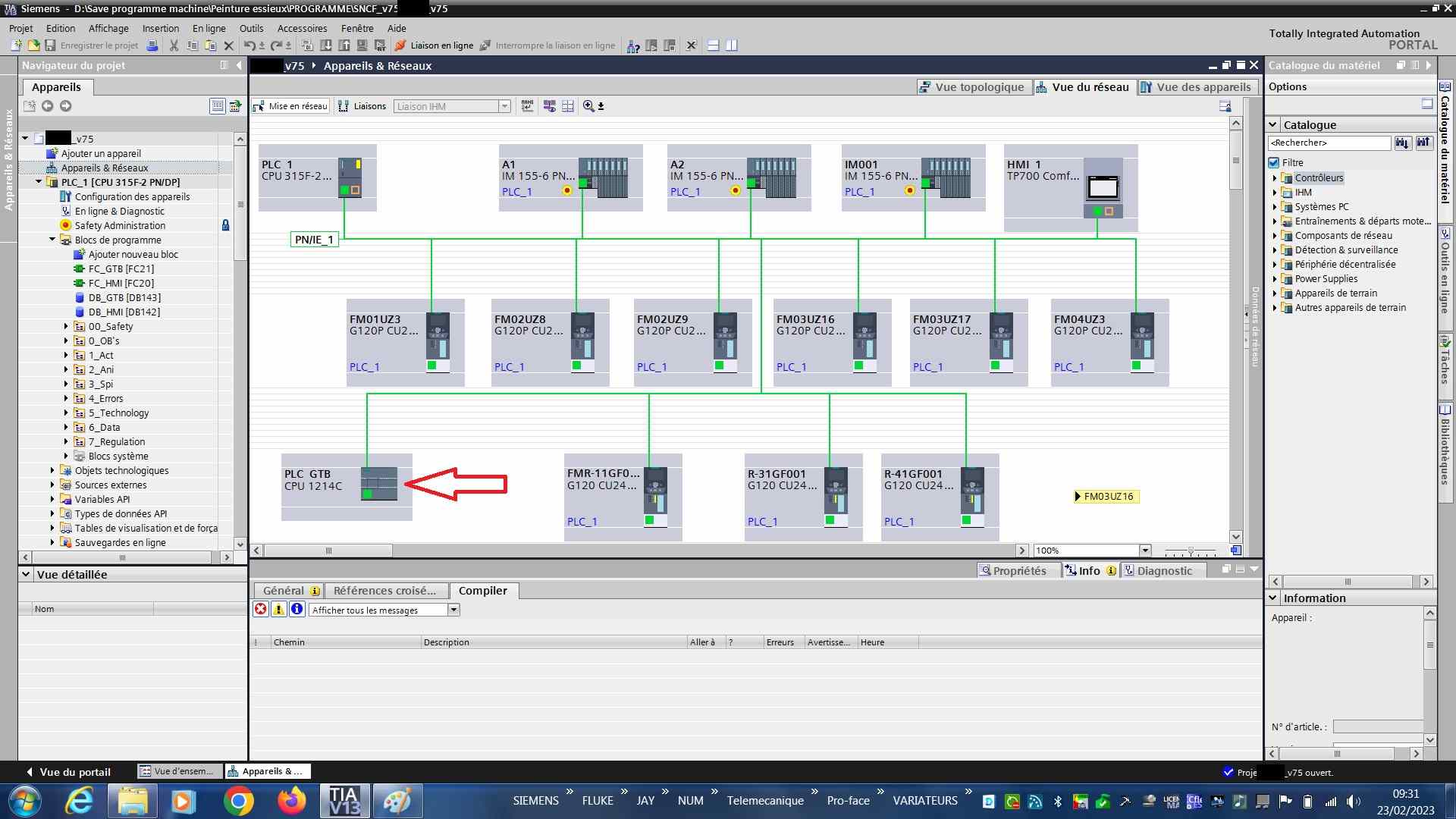Toggle the information messages filter button
Viewport: 1456px width, 819px height.
(297, 609)
